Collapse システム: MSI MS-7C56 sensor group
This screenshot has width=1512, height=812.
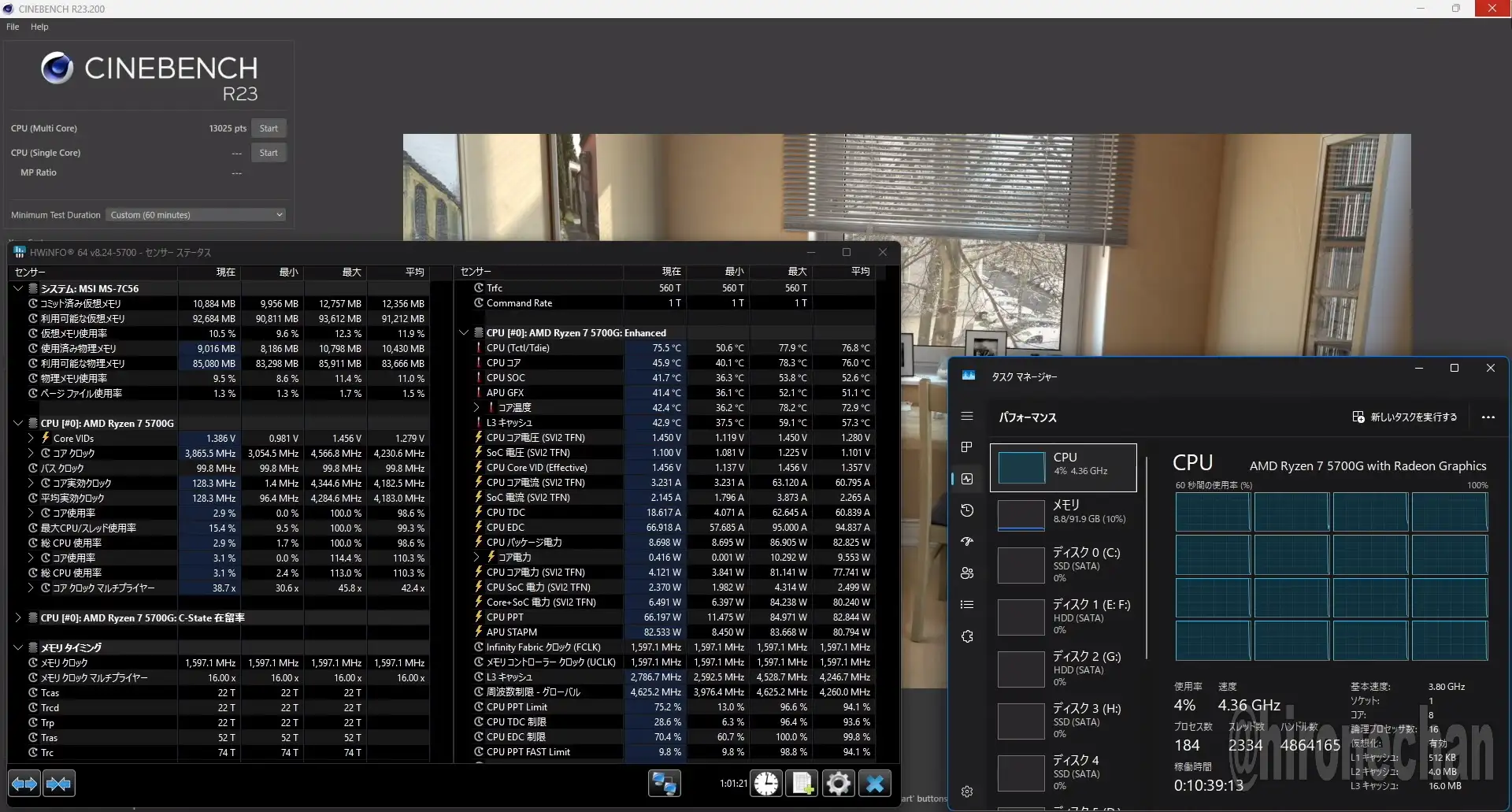18,289
